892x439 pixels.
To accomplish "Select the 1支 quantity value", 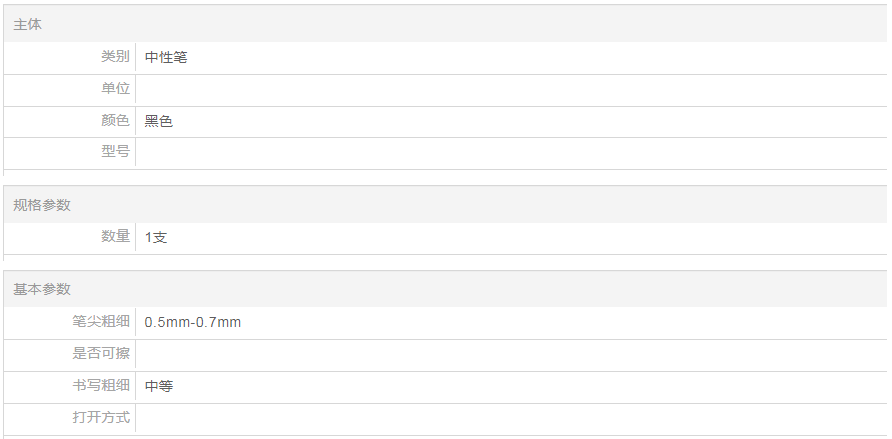I will (156, 237).
